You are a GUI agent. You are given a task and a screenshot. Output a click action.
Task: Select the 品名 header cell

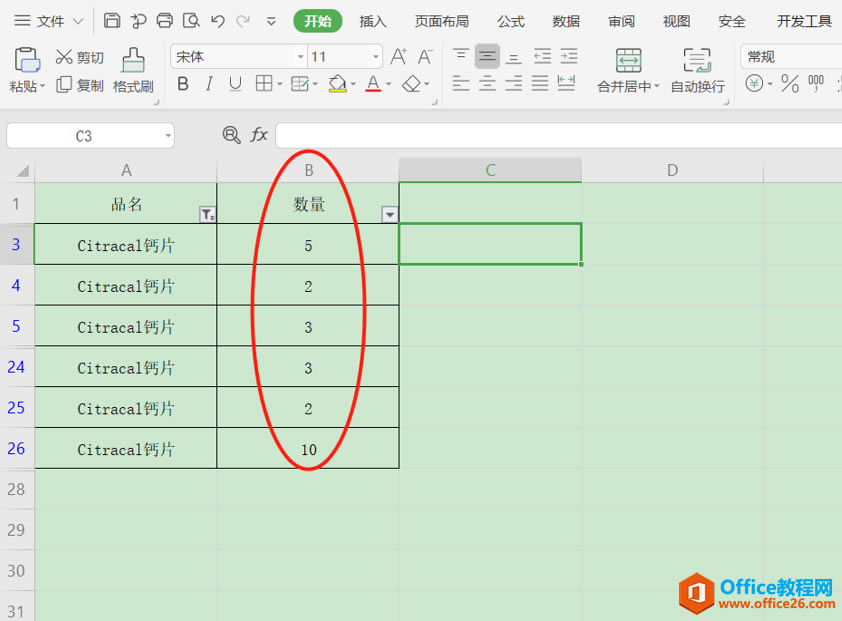pos(126,204)
